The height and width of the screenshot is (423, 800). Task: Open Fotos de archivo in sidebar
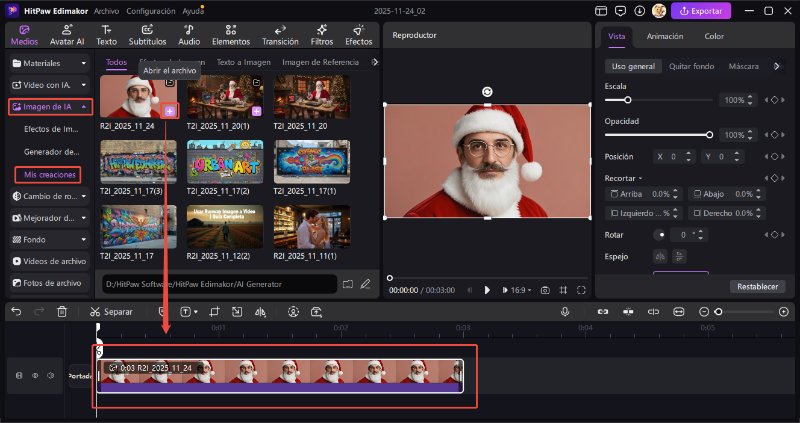point(49,283)
